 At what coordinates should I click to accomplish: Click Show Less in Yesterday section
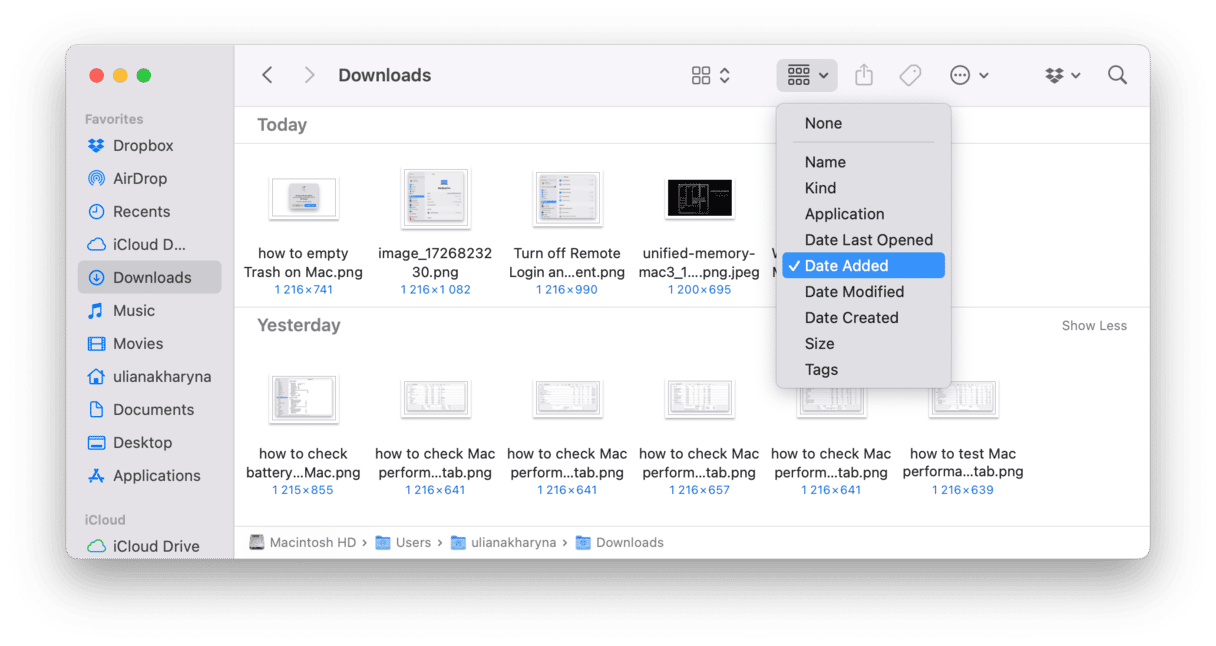[1094, 325]
